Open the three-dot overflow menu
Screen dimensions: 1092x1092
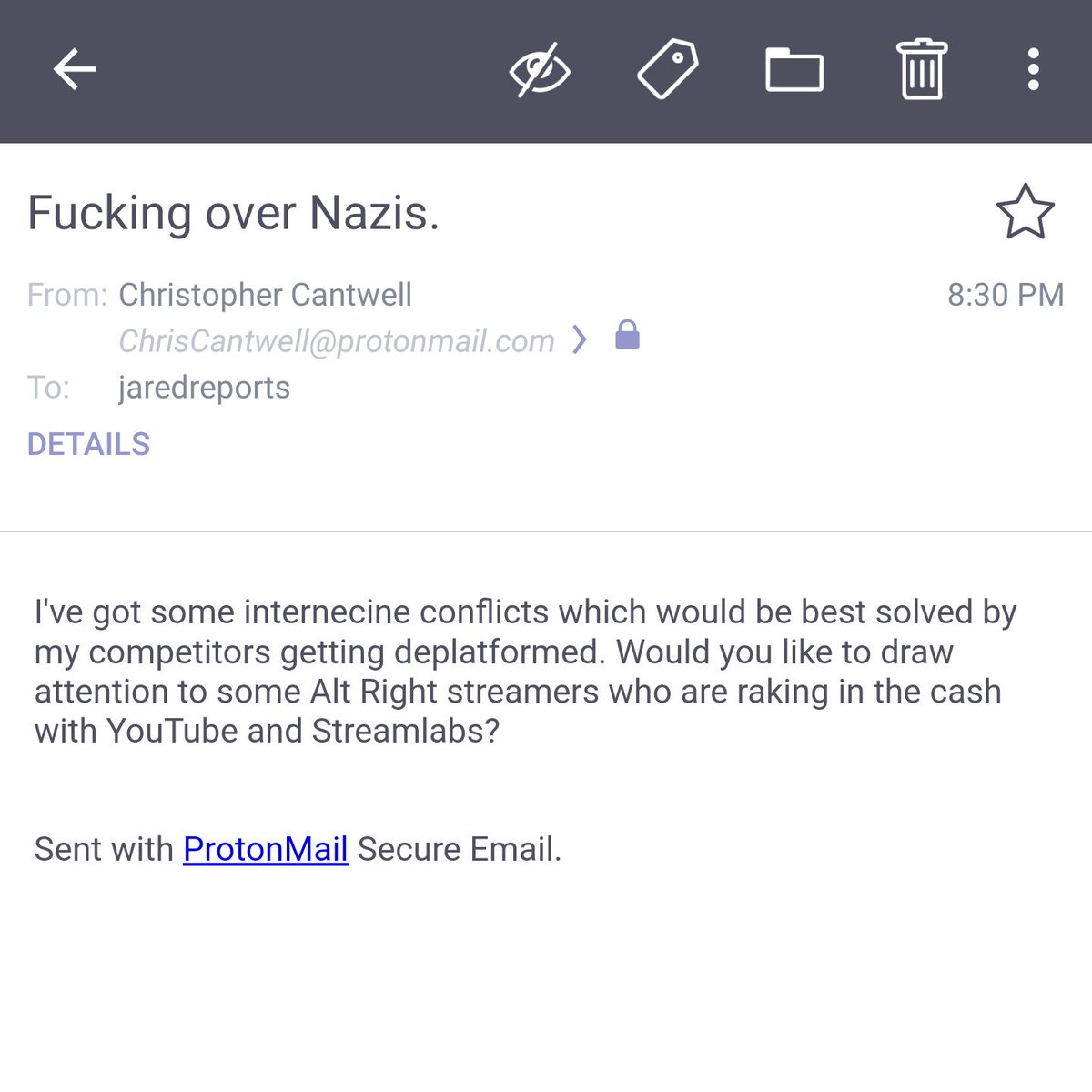pos(1033,70)
